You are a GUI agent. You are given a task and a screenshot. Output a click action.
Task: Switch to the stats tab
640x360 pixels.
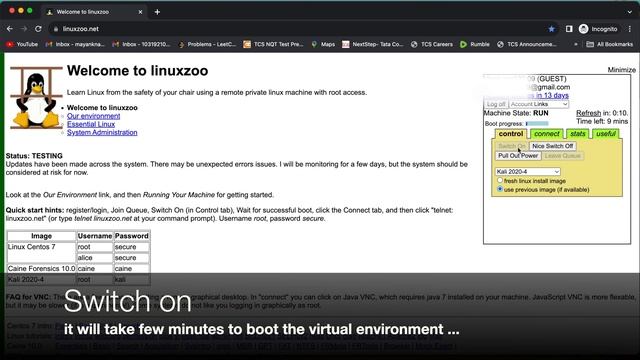[578, 134]
